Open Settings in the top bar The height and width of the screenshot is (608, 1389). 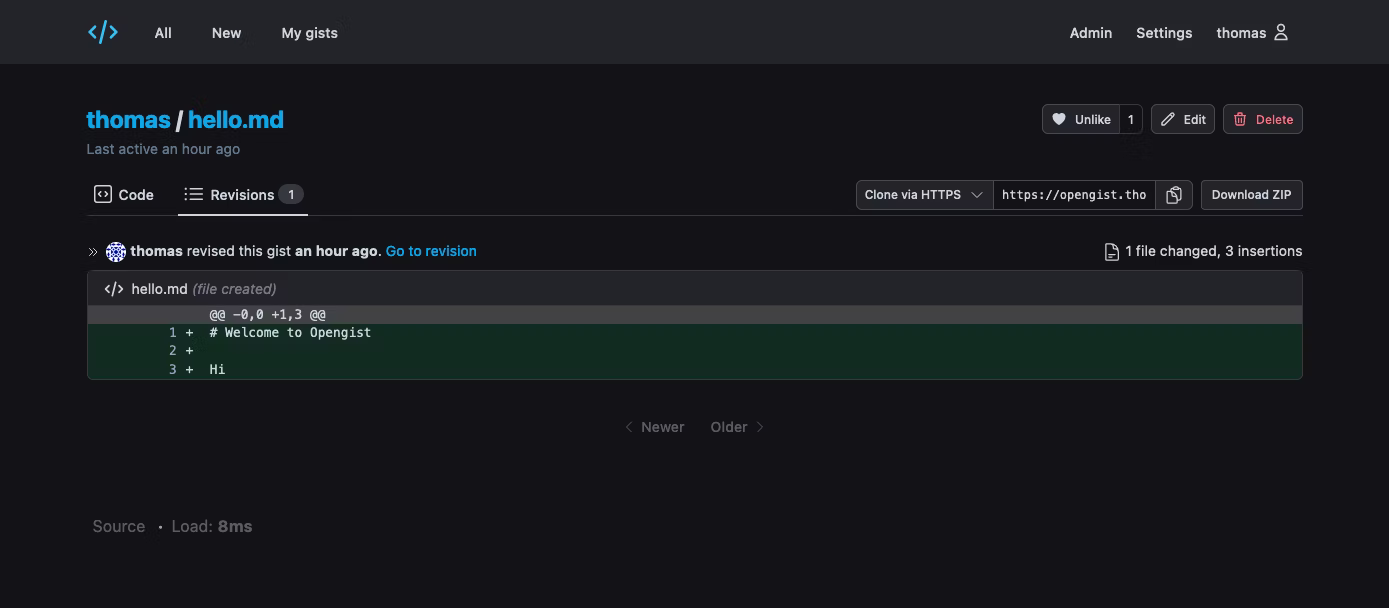[x=1164, y=33]
